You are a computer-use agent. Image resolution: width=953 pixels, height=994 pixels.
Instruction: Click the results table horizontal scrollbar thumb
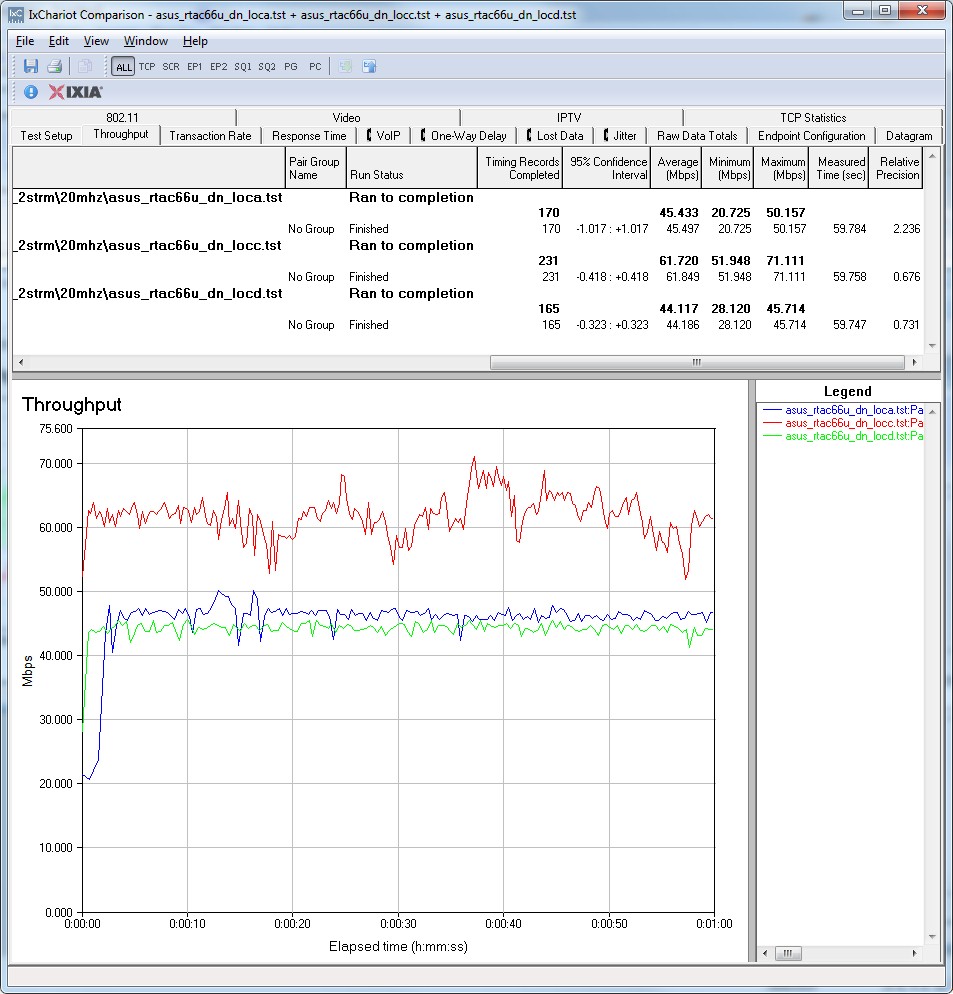point(697,362)
